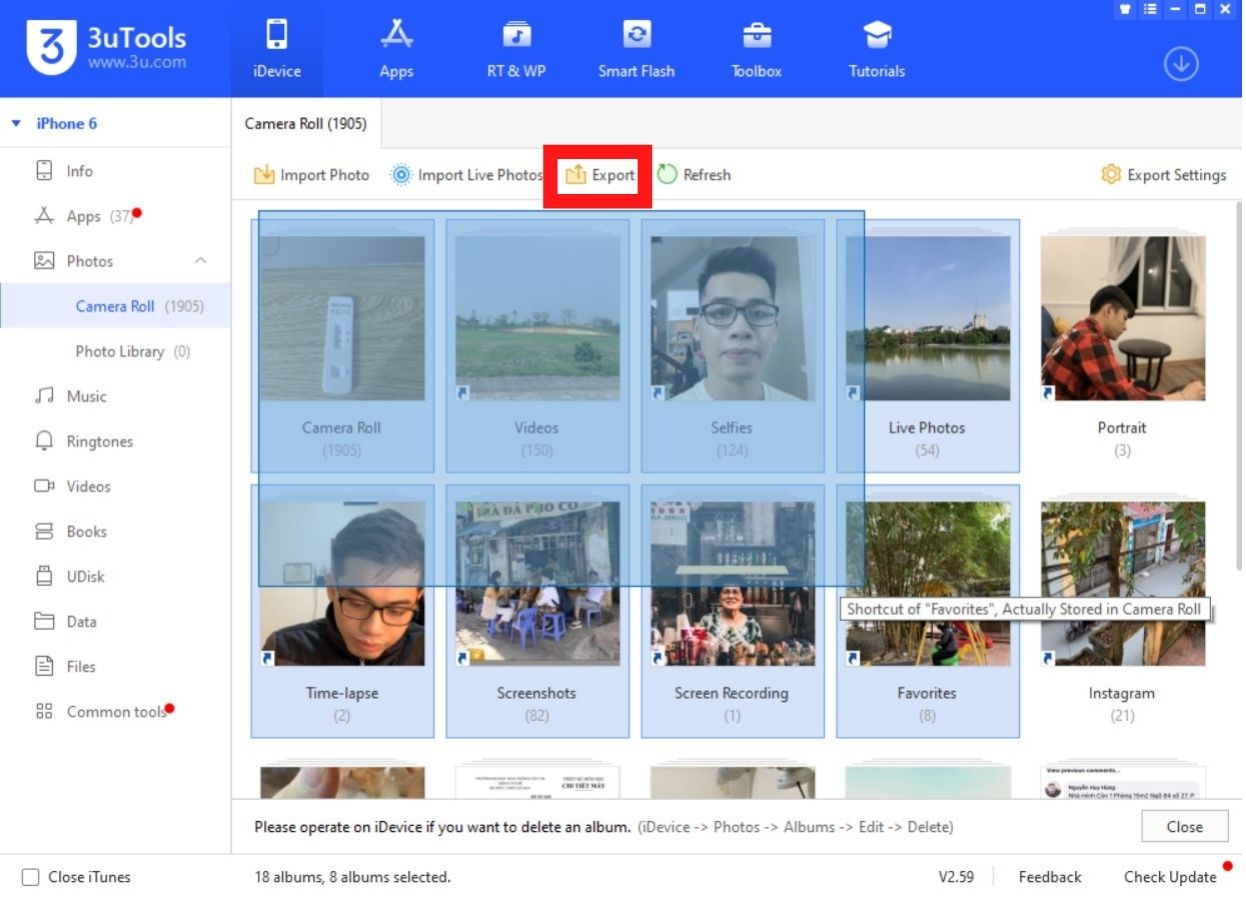This screenshot has height=898, width=1246.
Task: Refresh the album list
Action: 694,175
